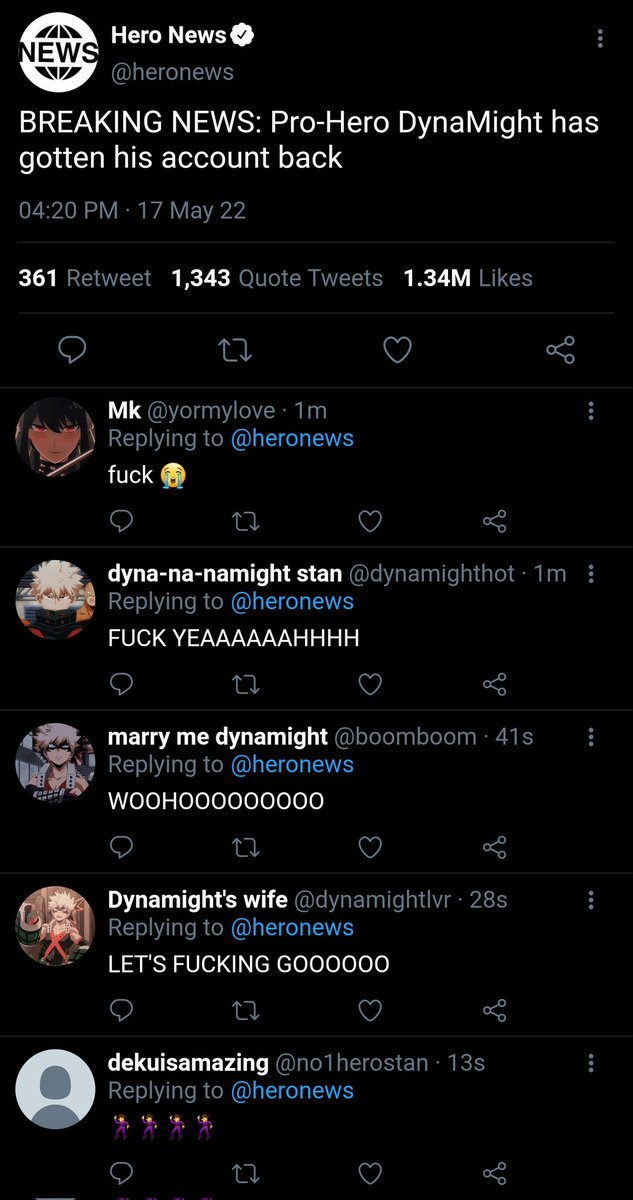Open more options menu on Mk's reply
Image resolution: width=633 pixels, height=1200 pixels.
[x=591, y=411]
